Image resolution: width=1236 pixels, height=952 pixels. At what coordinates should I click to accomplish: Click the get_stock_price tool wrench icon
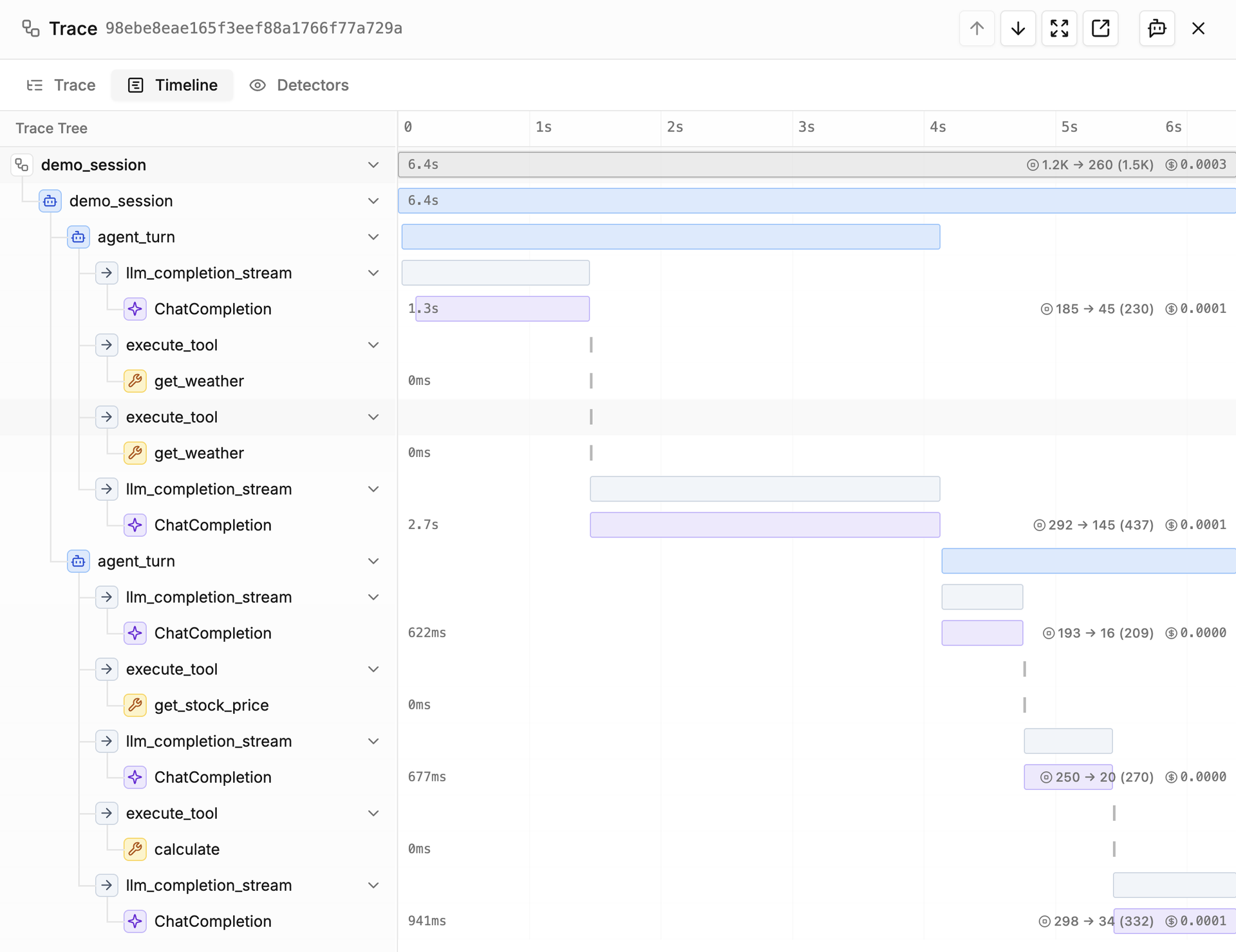[x=135, y=705]
